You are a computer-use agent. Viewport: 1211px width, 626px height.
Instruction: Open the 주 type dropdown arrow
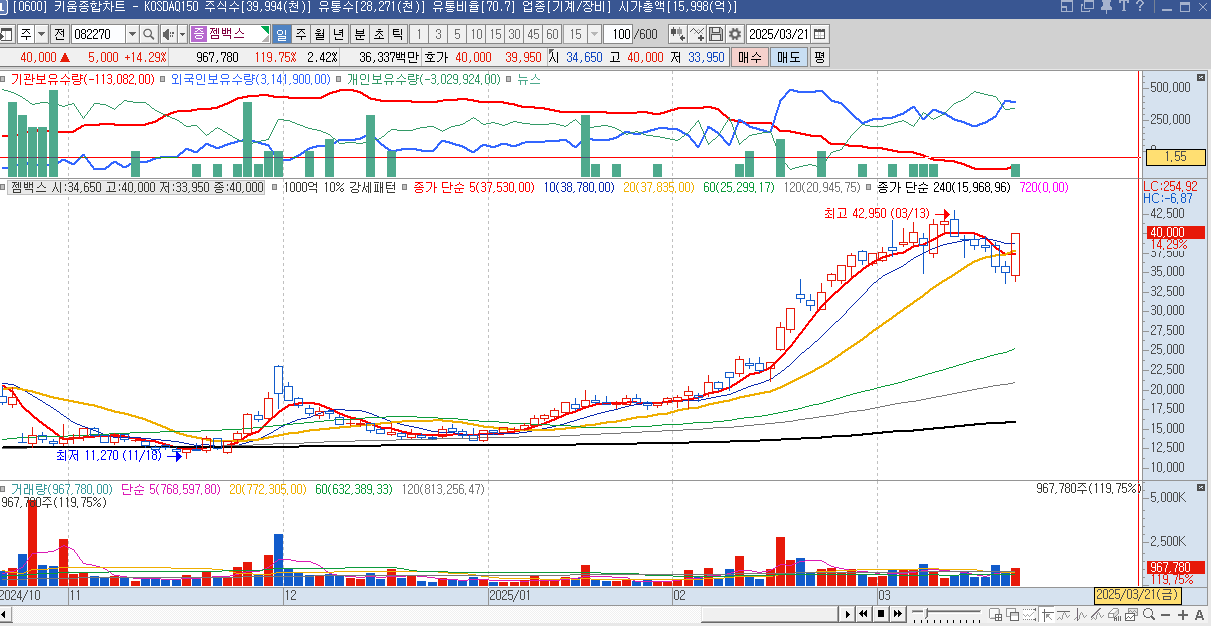[42, 34]
